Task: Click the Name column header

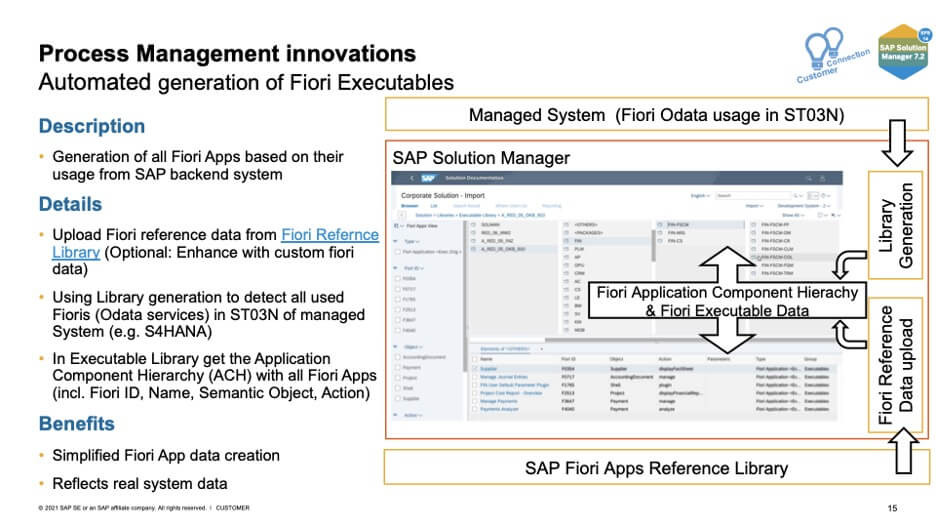Action: pos(487,359)
